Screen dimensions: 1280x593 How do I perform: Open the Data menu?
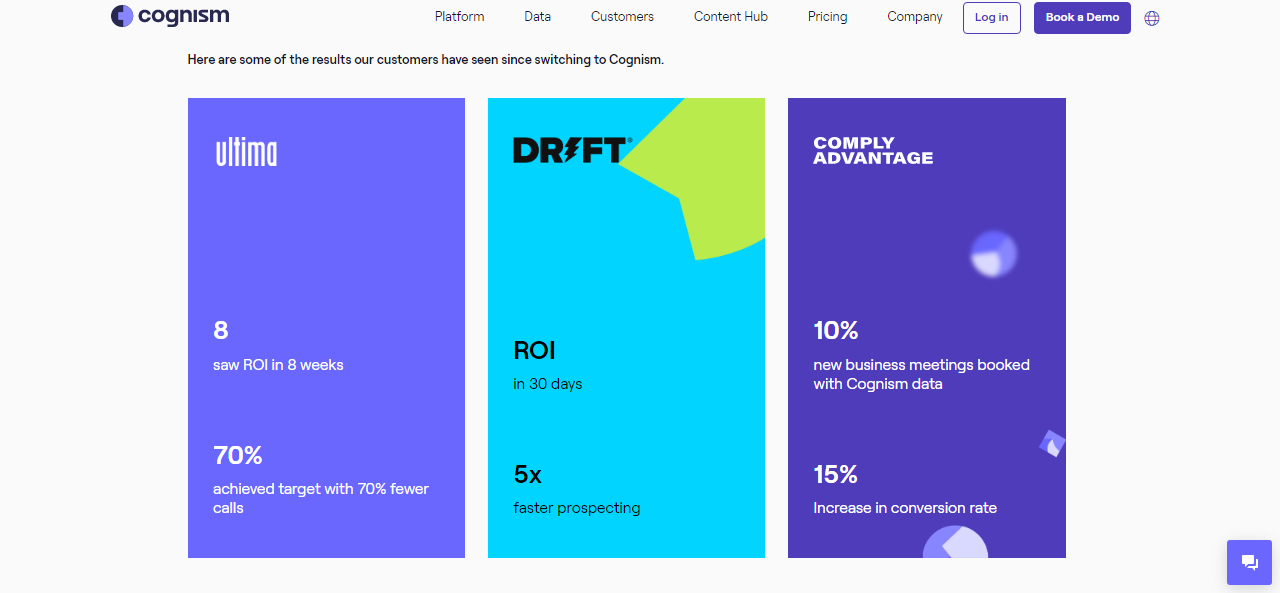click(x=538, y=17)
